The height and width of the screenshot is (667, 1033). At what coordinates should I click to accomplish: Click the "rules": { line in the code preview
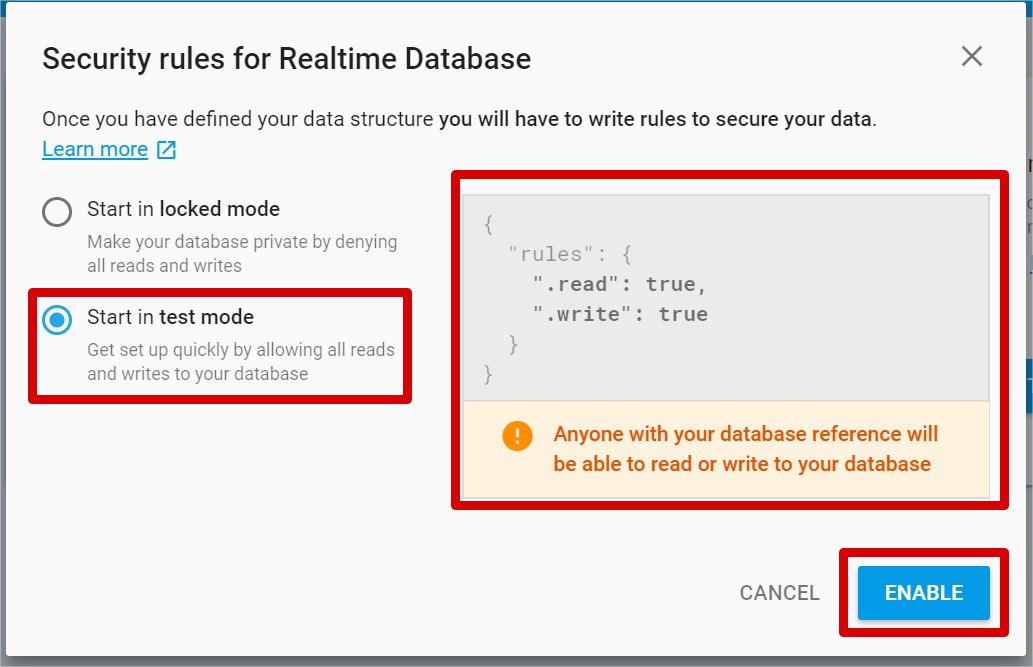(x=569, y=254)
